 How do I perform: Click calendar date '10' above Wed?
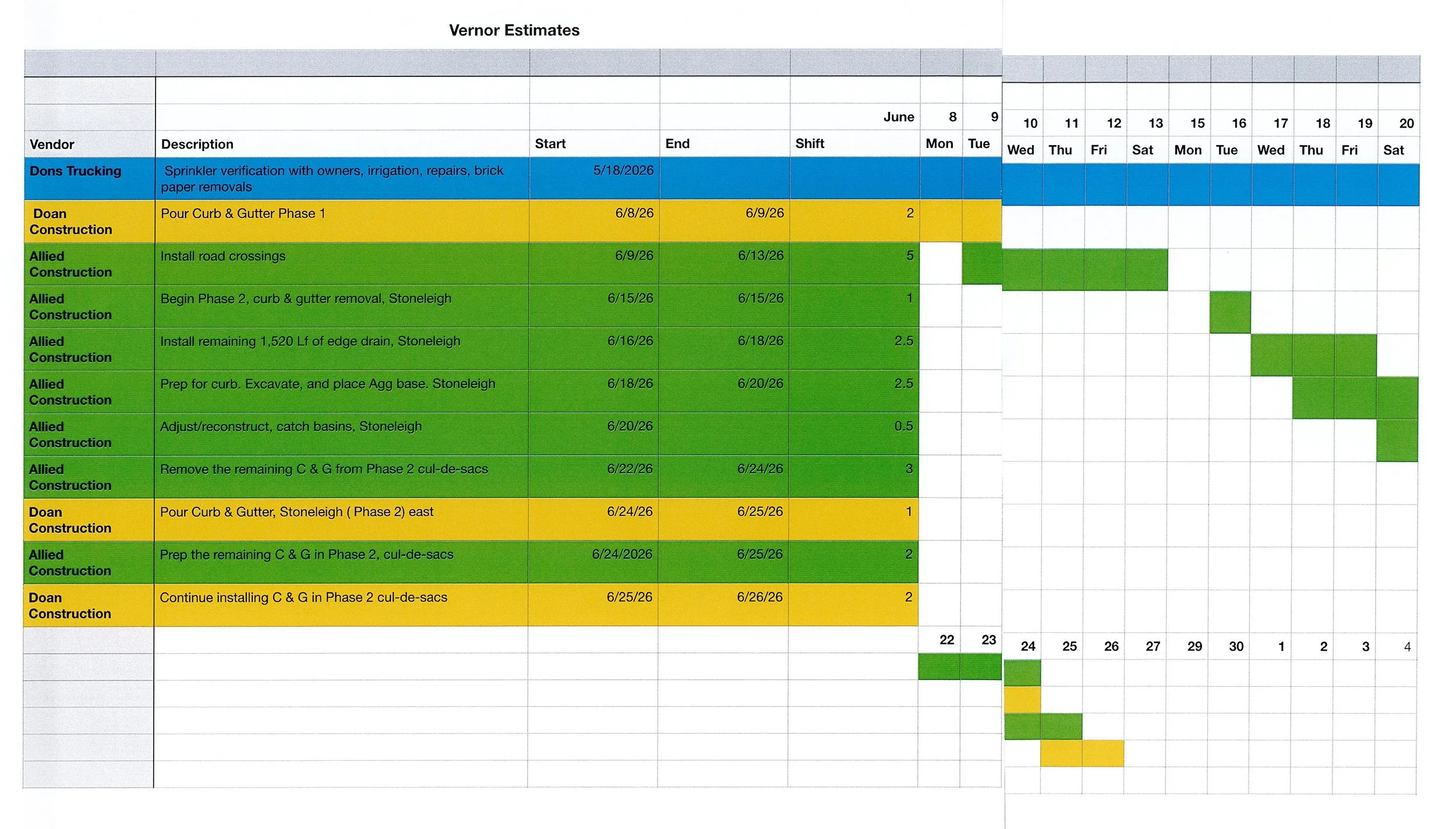tap(1030, 124)
